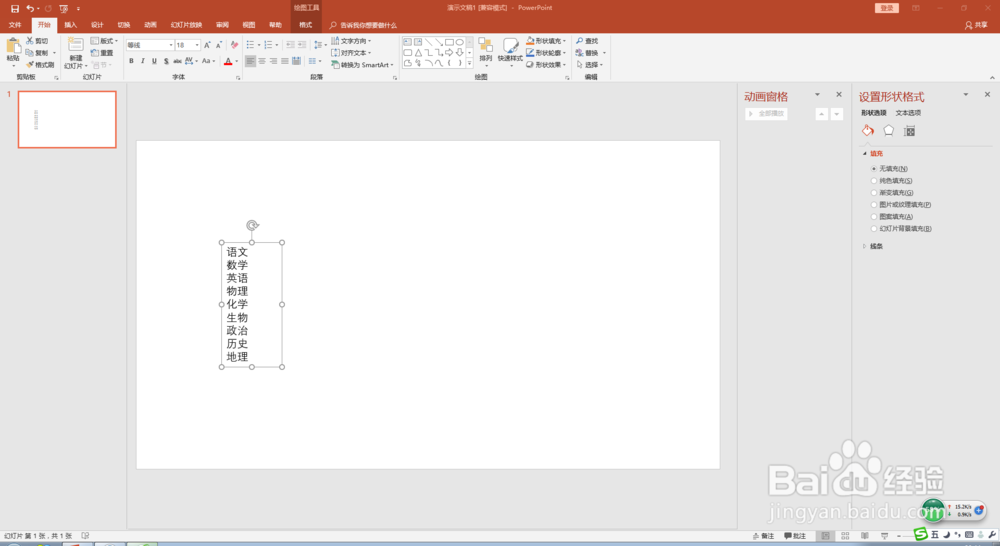Click Convert to SmartArt button
This screenshot has height=546, width=1000.
[362, 65]
